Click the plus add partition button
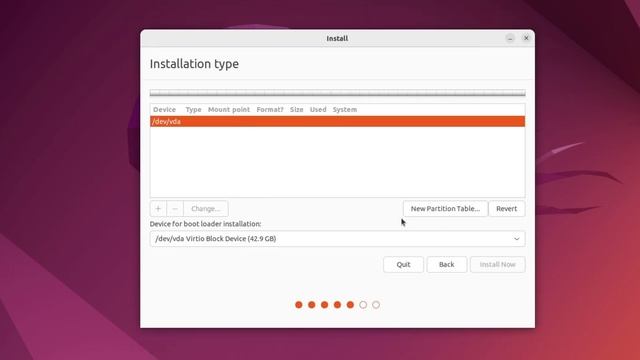Viewport: 640px width, 360px height. pos(158,209)
